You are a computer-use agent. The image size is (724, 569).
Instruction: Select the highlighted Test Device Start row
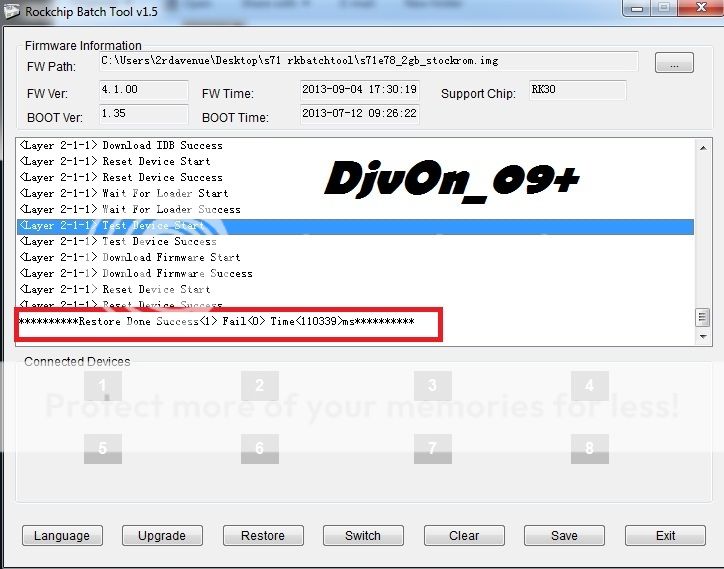click(355, 226)
